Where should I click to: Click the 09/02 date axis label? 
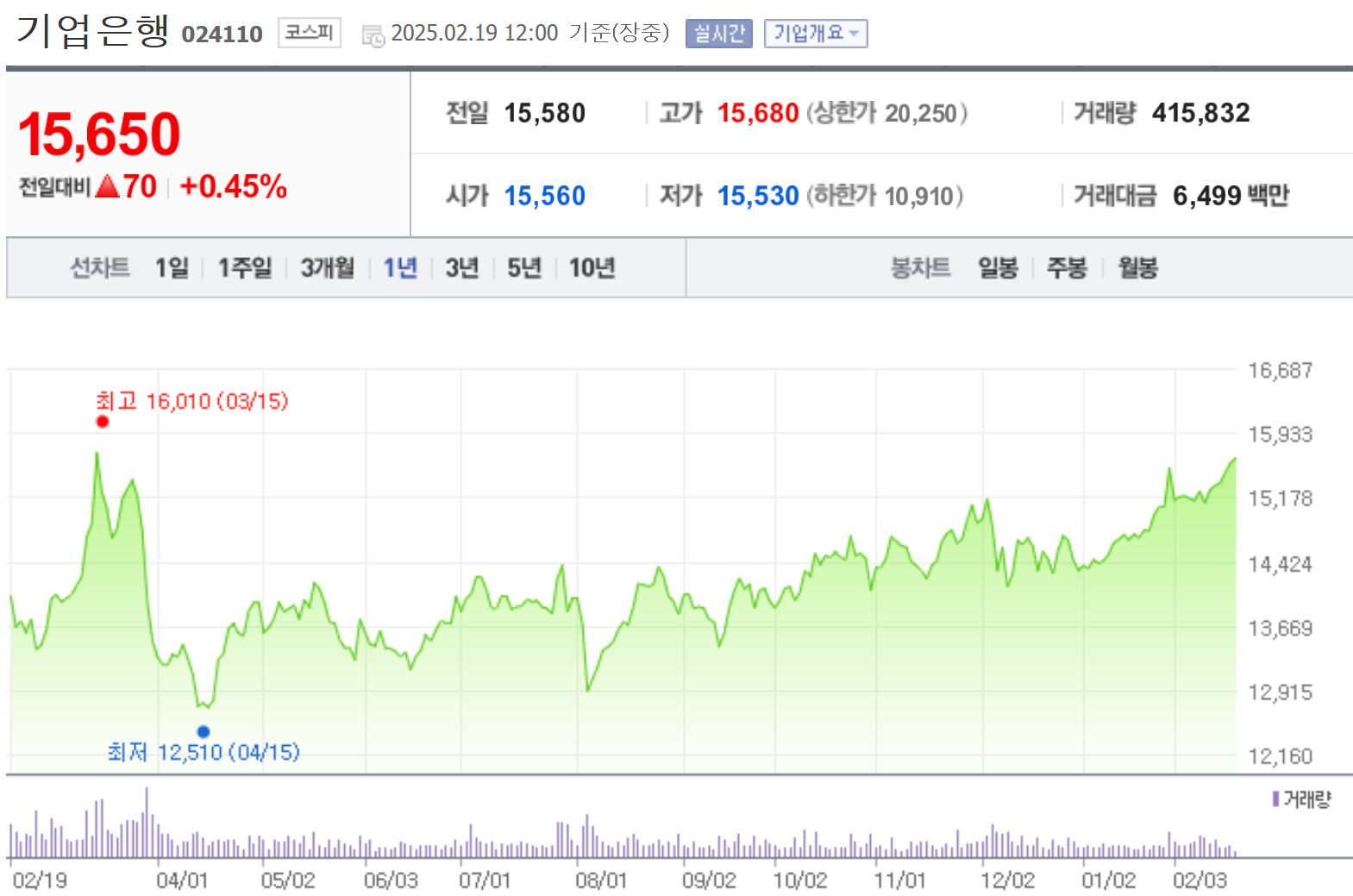point(709,880)
